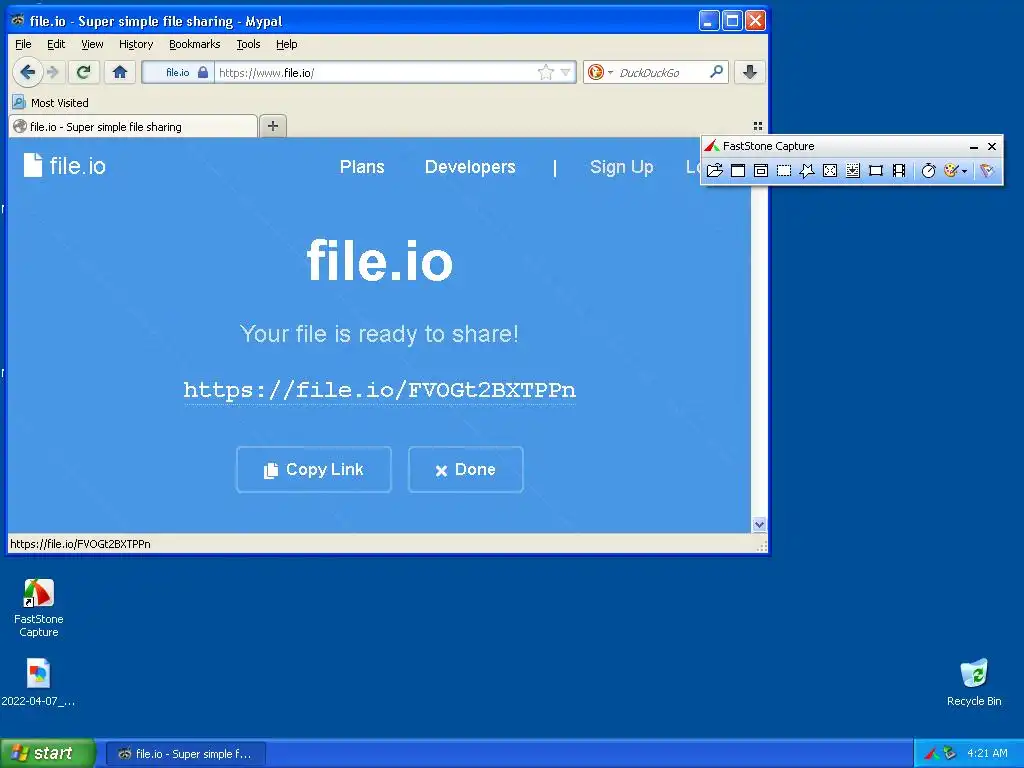Screen dimensions: 1024x768
Task: Open the View menu
Action: (92, 44)
